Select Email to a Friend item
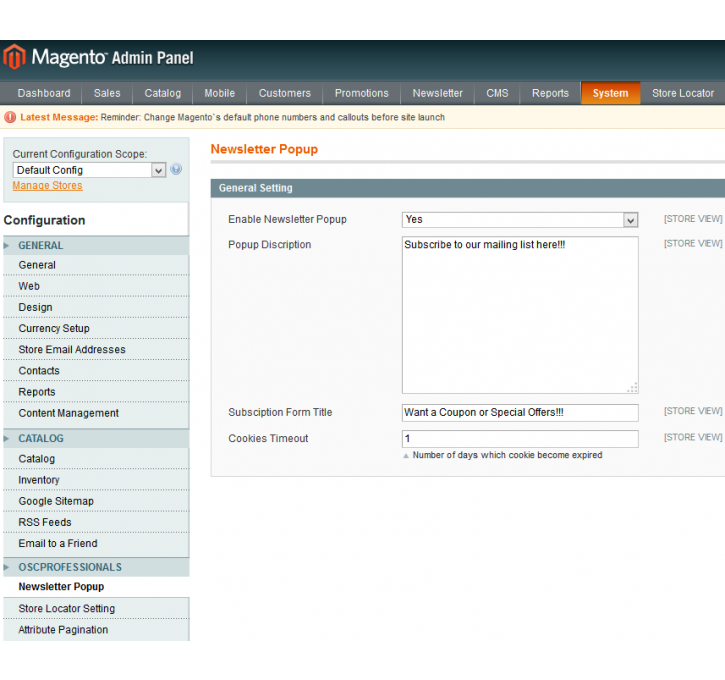 (96, 544)
